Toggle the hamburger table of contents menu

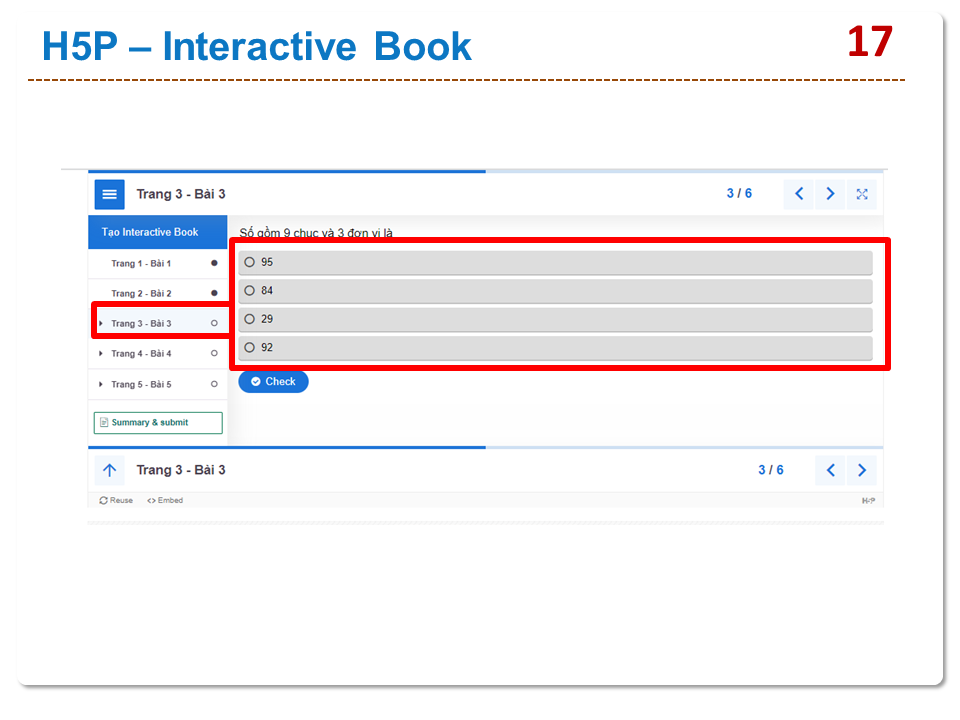click(110, 194)
